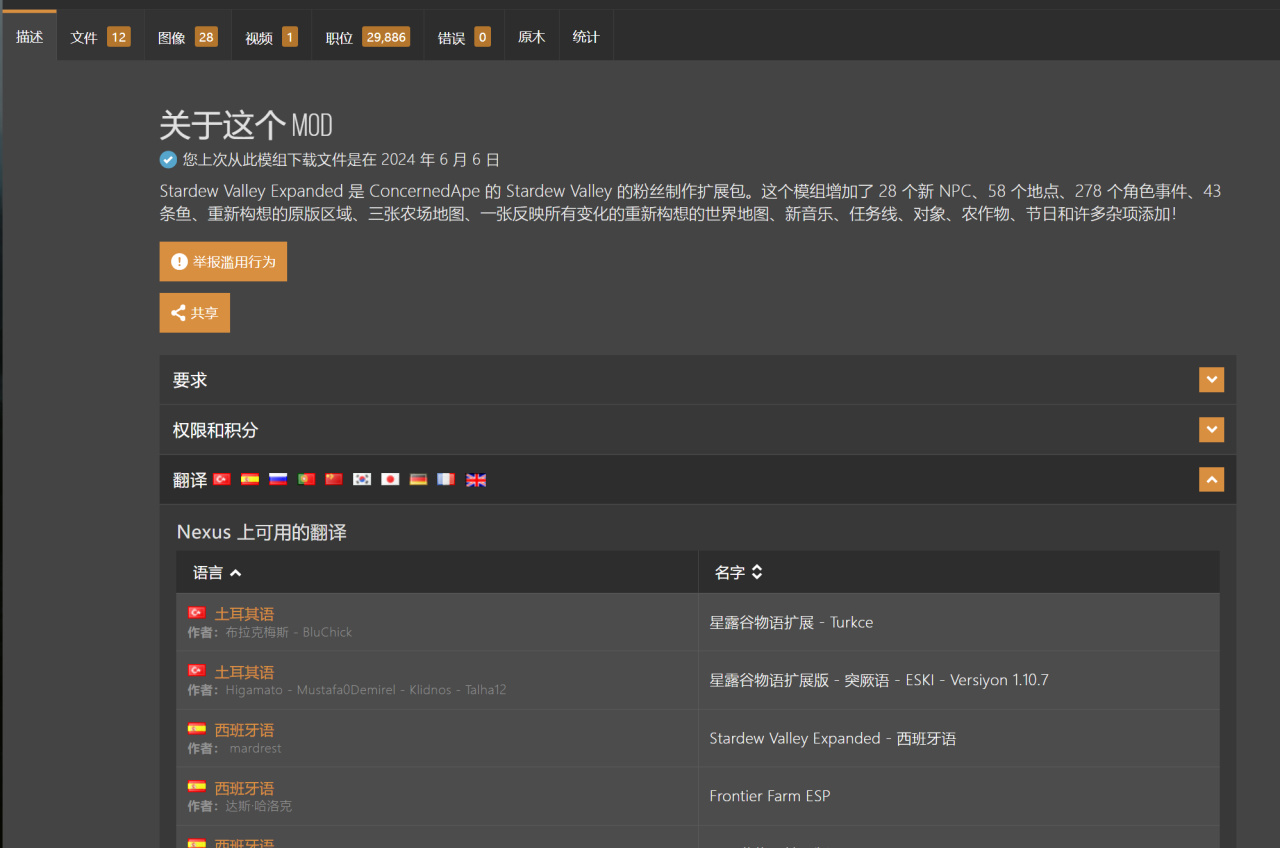Open the 职位 tab with 29,886 posts

click(367, 37)
